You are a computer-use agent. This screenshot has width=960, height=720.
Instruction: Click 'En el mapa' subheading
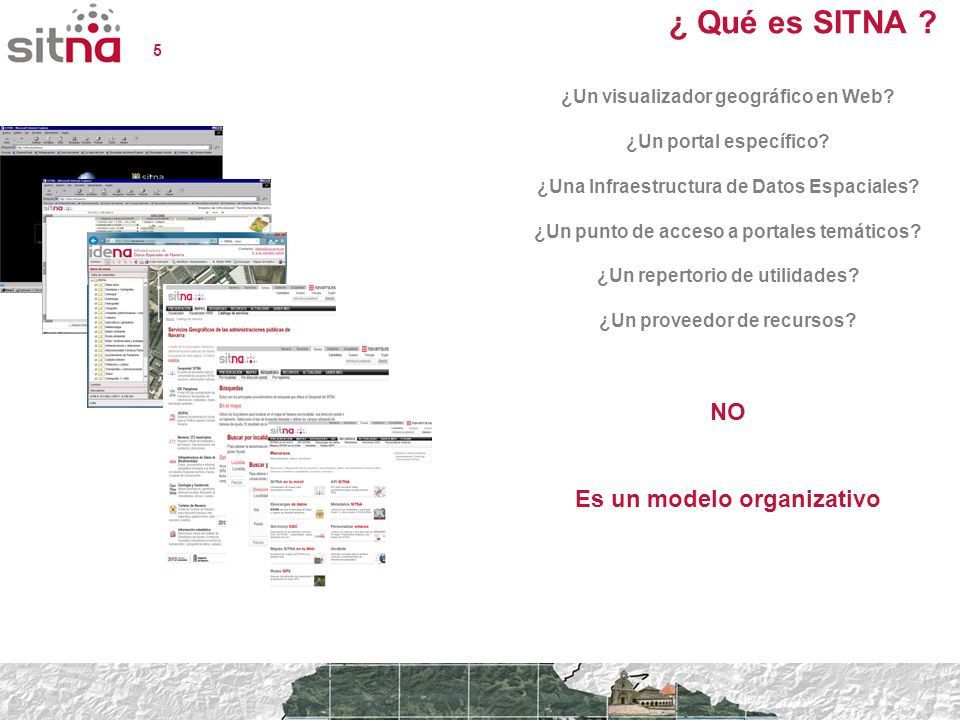click(x=230, y=405)
